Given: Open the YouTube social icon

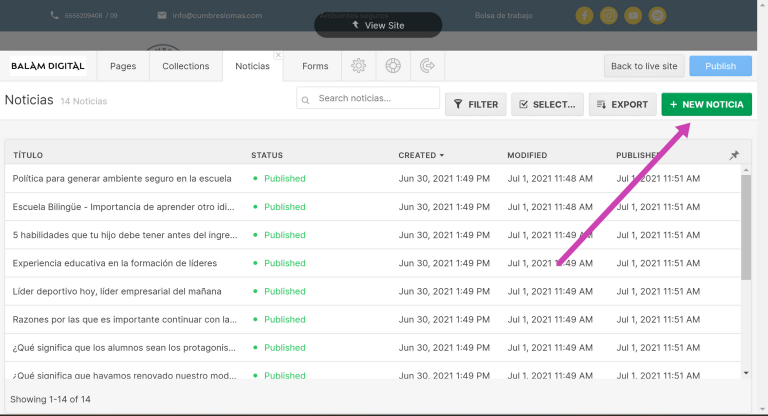Looking at the screenshot, I should coord(633,16).
